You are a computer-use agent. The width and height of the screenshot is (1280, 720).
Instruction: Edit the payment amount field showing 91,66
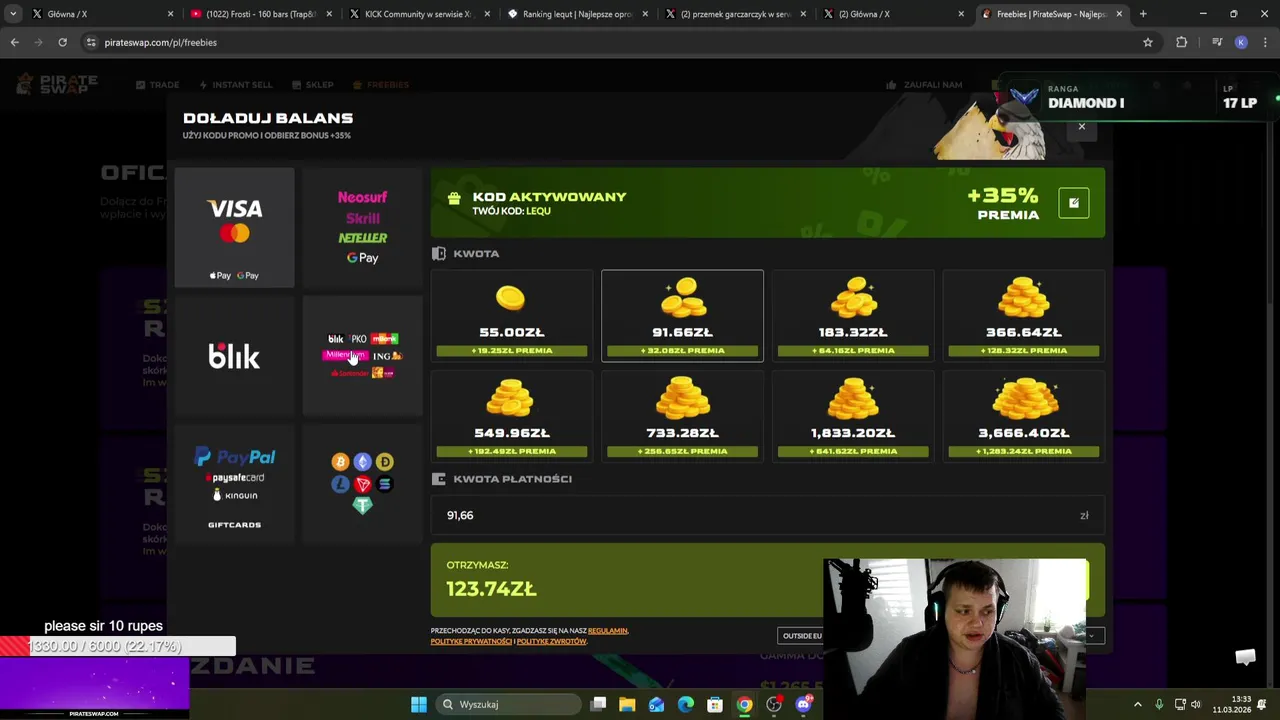[x=767, y=515]
